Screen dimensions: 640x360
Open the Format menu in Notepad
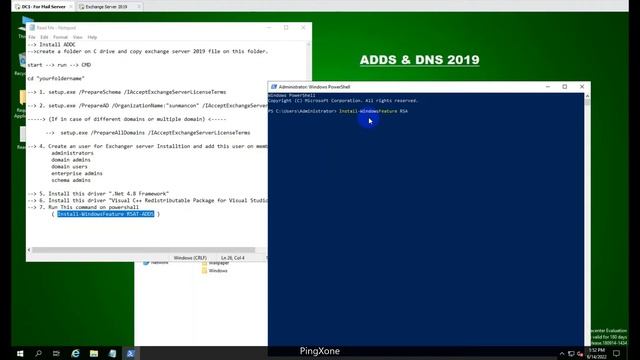coord(60,37)
